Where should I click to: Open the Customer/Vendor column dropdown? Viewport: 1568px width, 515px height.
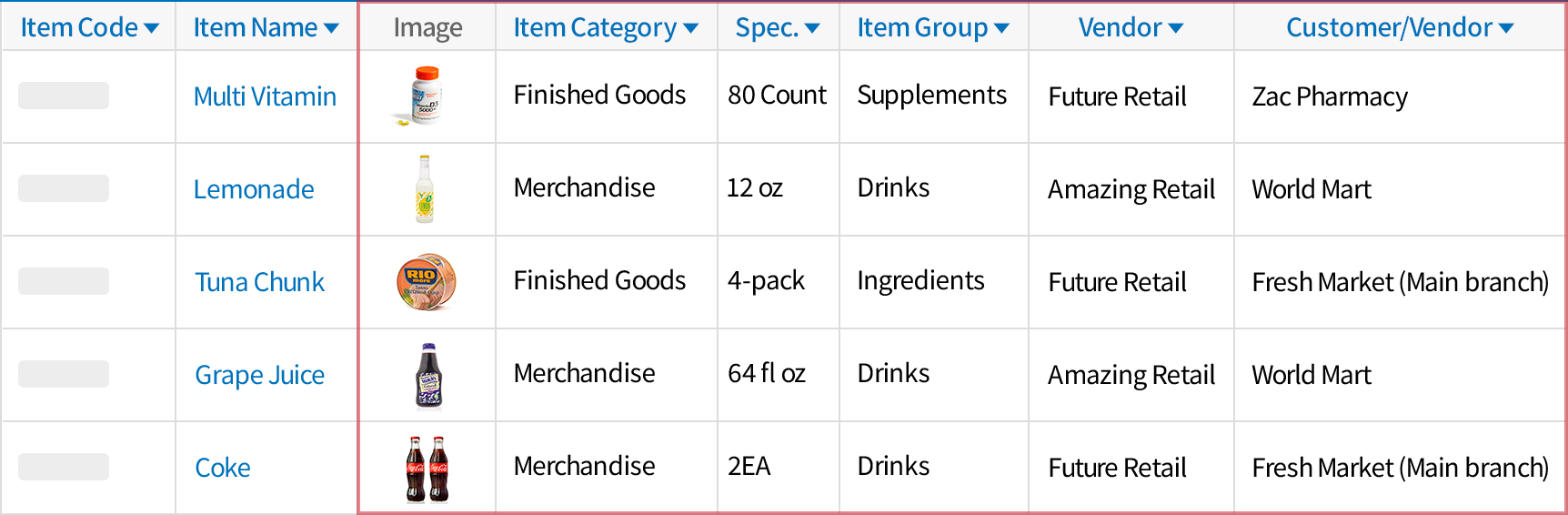coord(1505,28)
